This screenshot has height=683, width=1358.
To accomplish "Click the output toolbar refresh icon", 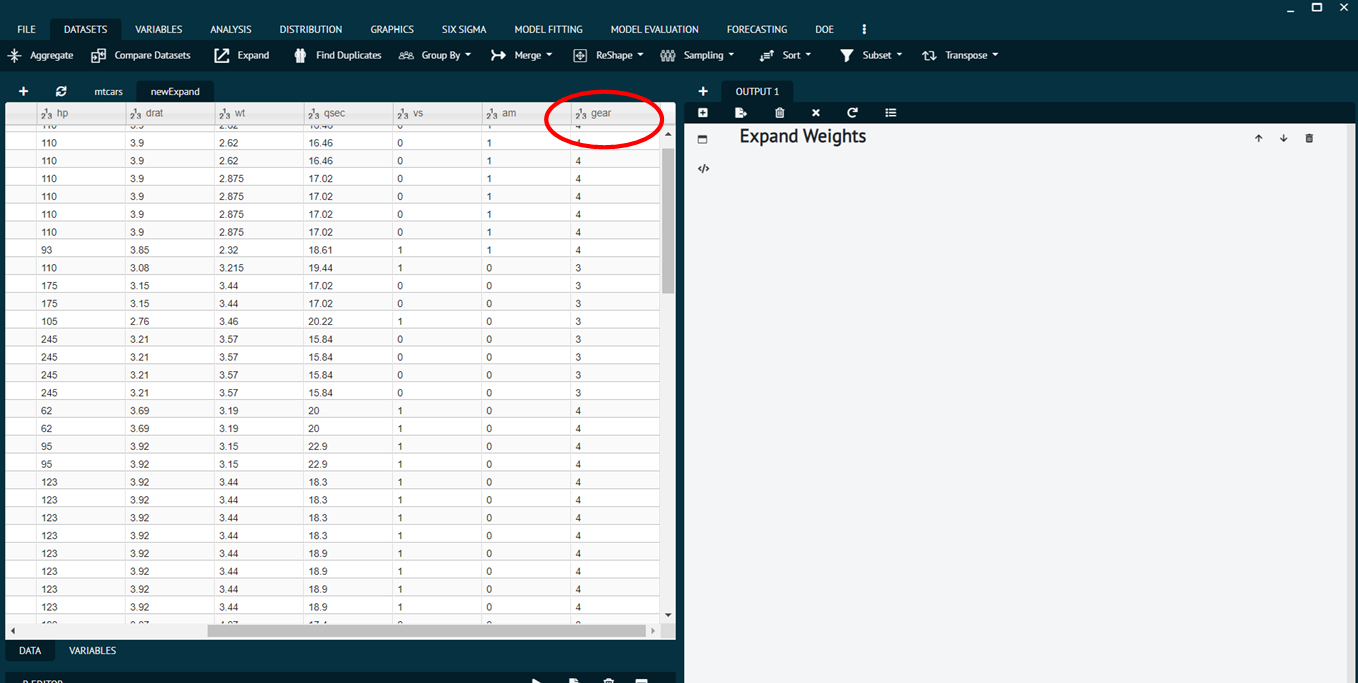I will click(x=852, y=113).
